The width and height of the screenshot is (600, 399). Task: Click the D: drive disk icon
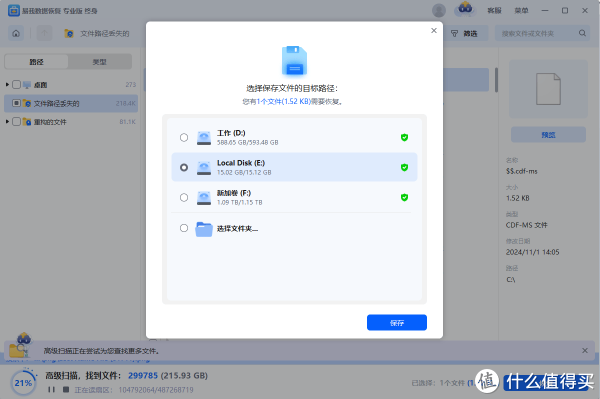coord(204,138)
